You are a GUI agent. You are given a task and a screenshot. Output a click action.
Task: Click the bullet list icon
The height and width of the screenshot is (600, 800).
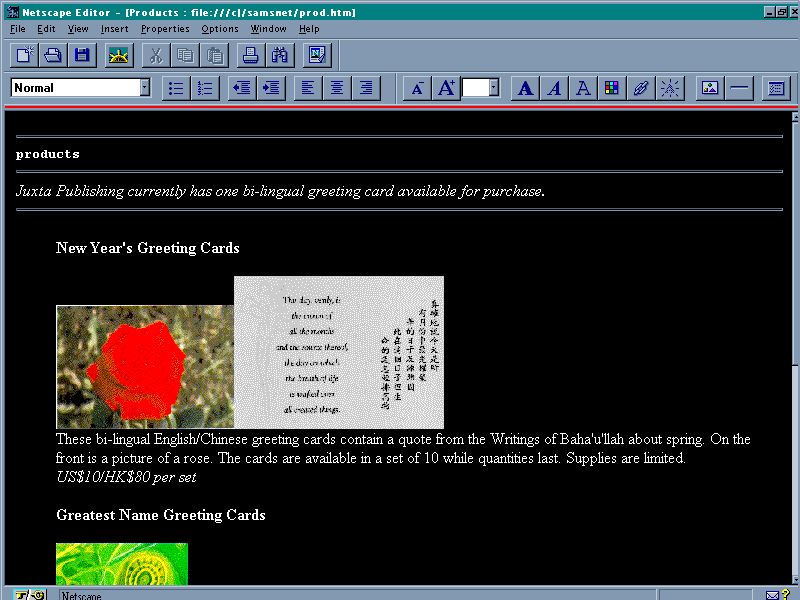click(176, 88)
